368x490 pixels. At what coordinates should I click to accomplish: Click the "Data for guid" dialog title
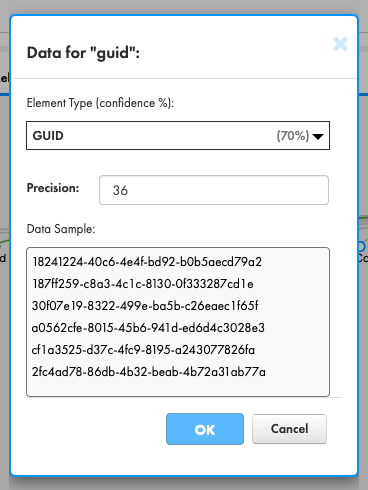click(x=83, y=53)
